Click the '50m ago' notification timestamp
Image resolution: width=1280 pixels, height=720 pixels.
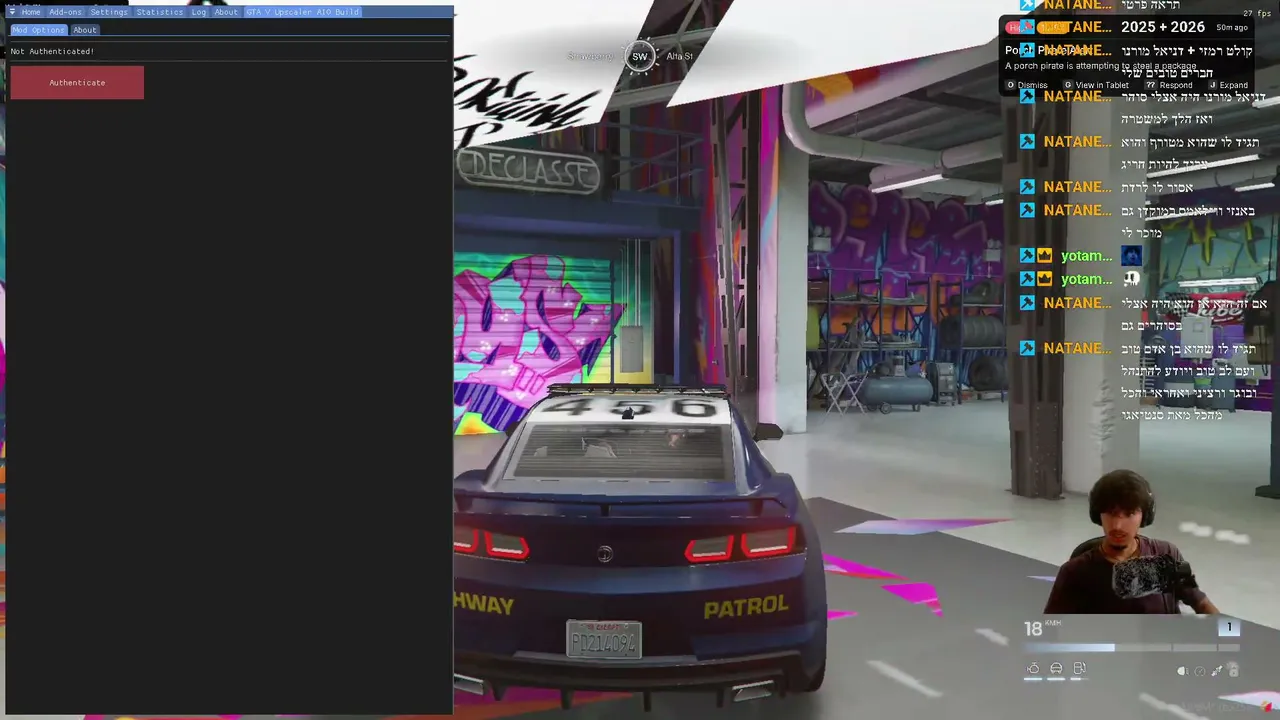click(x=1232, y=28)
